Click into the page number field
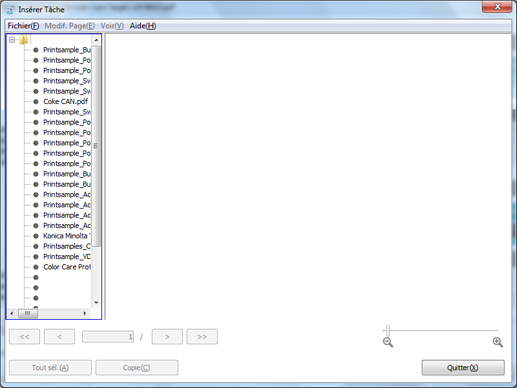Viewport: 517px width, 388px height. coord(108,337)
